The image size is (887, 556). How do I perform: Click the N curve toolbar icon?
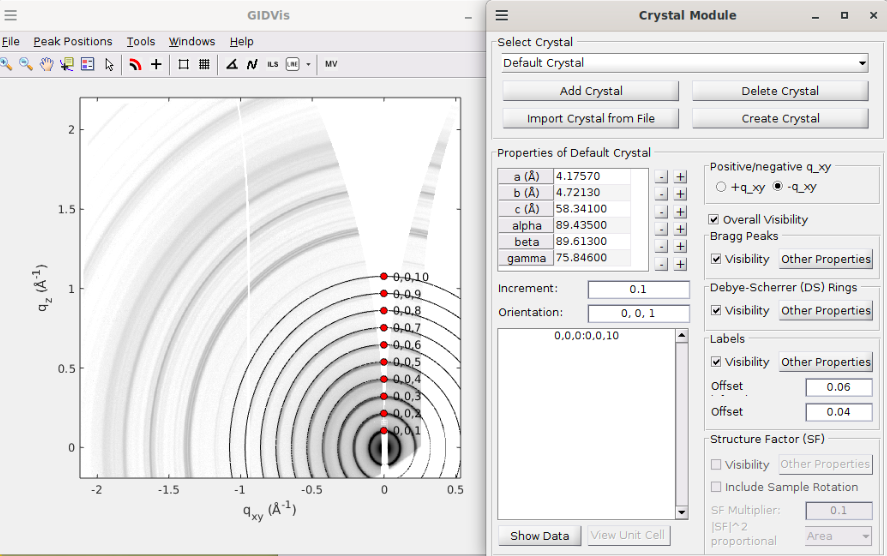252,64
